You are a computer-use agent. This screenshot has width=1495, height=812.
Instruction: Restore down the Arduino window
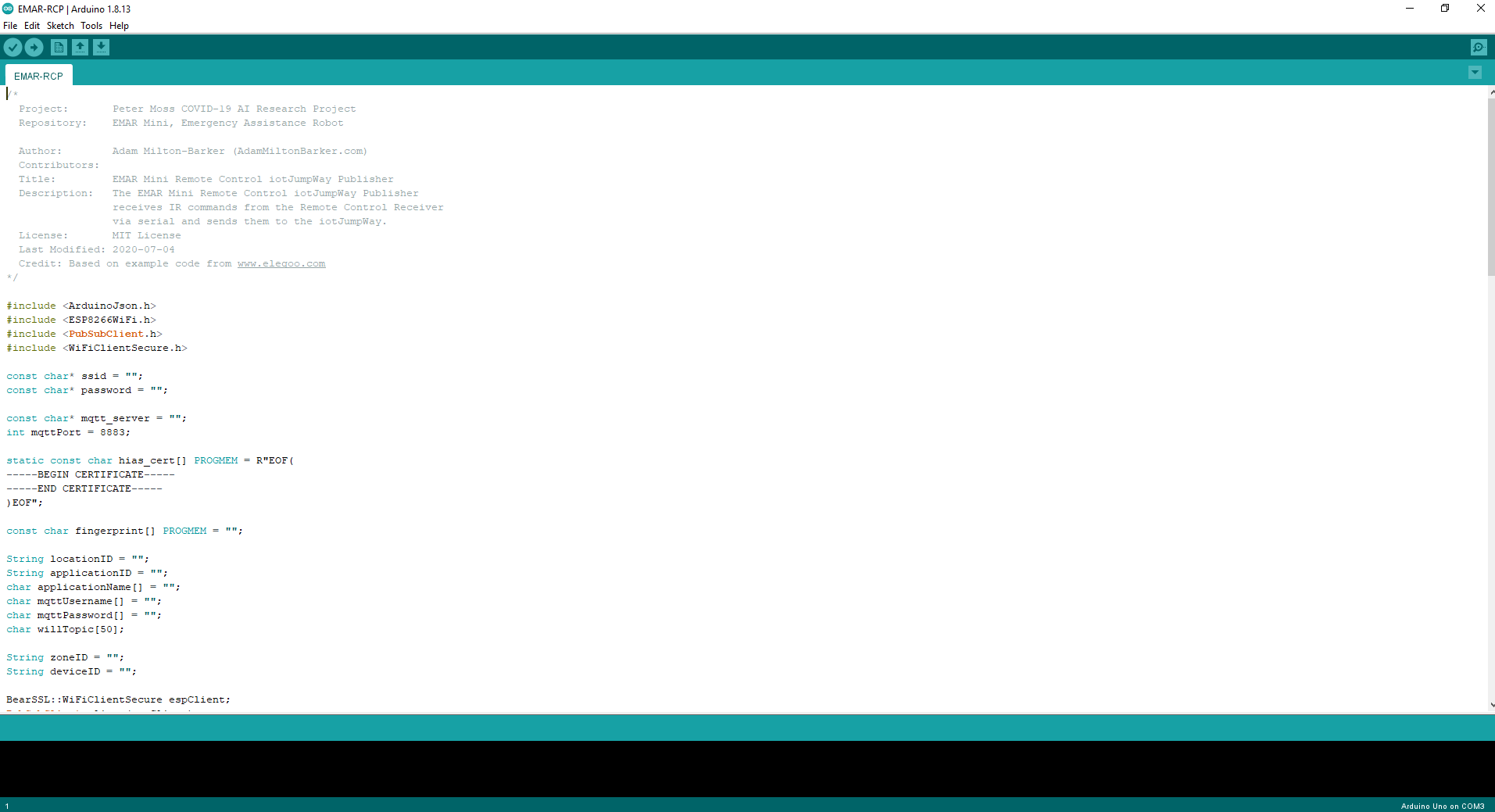click(1445, 9)
